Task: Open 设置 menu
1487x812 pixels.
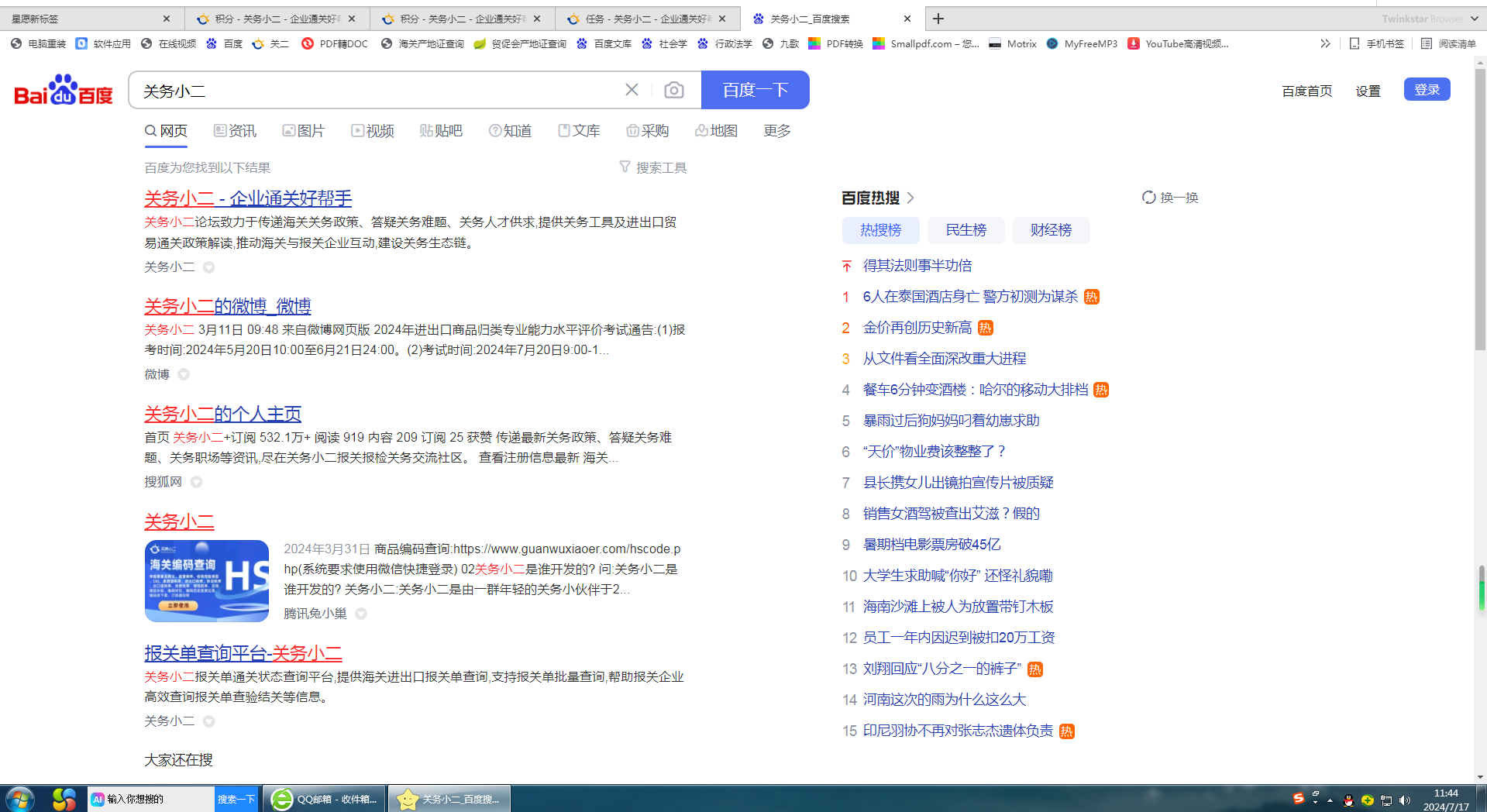Action: point(1368,91)
